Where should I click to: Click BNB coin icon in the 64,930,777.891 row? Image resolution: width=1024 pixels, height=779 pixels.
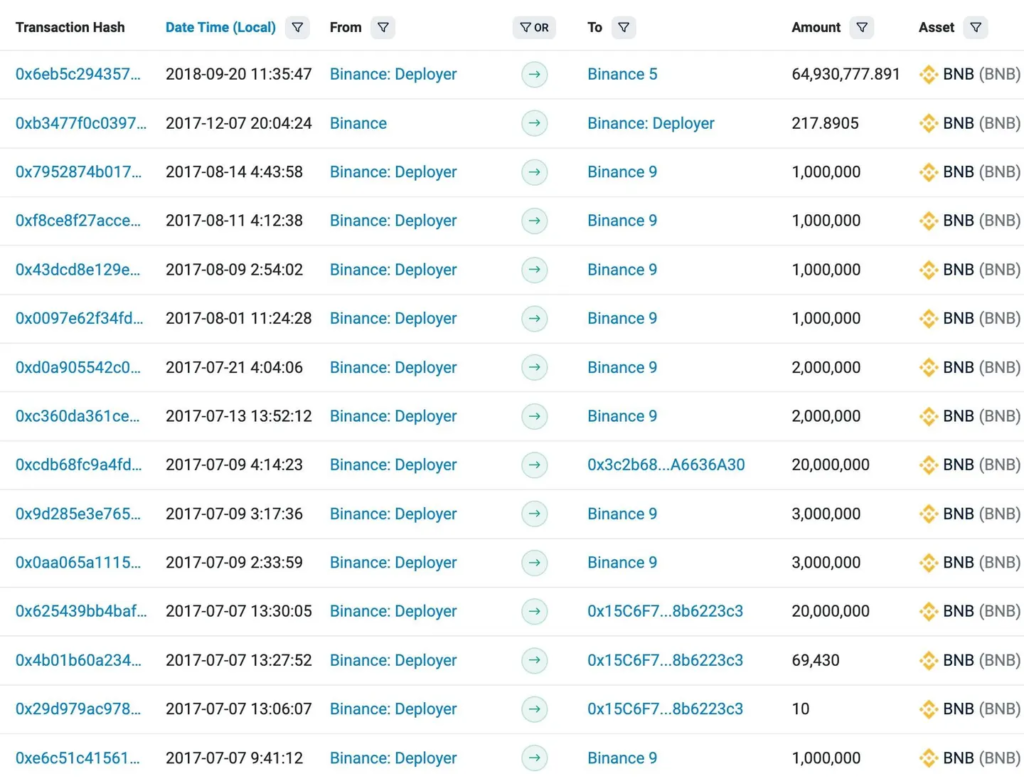click(928, 74)
